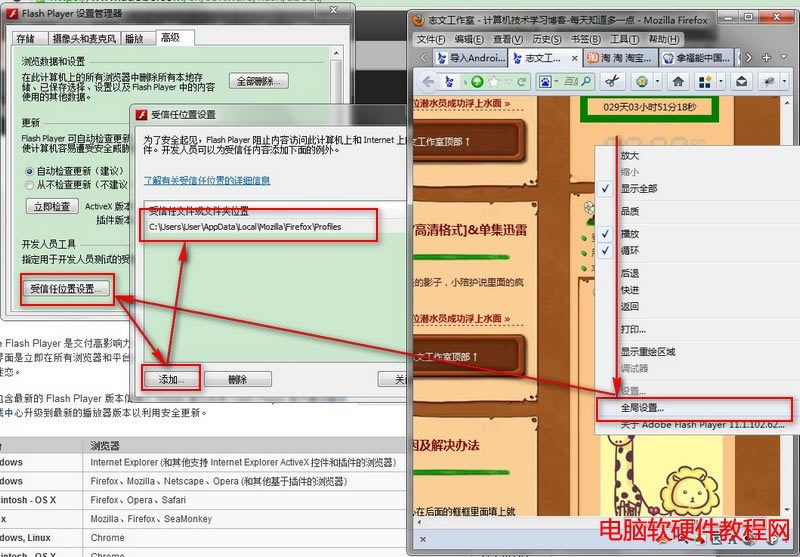The image size is (800, 557).
Task: Select 自动检查更新 radio option
Action: [30, 171]
